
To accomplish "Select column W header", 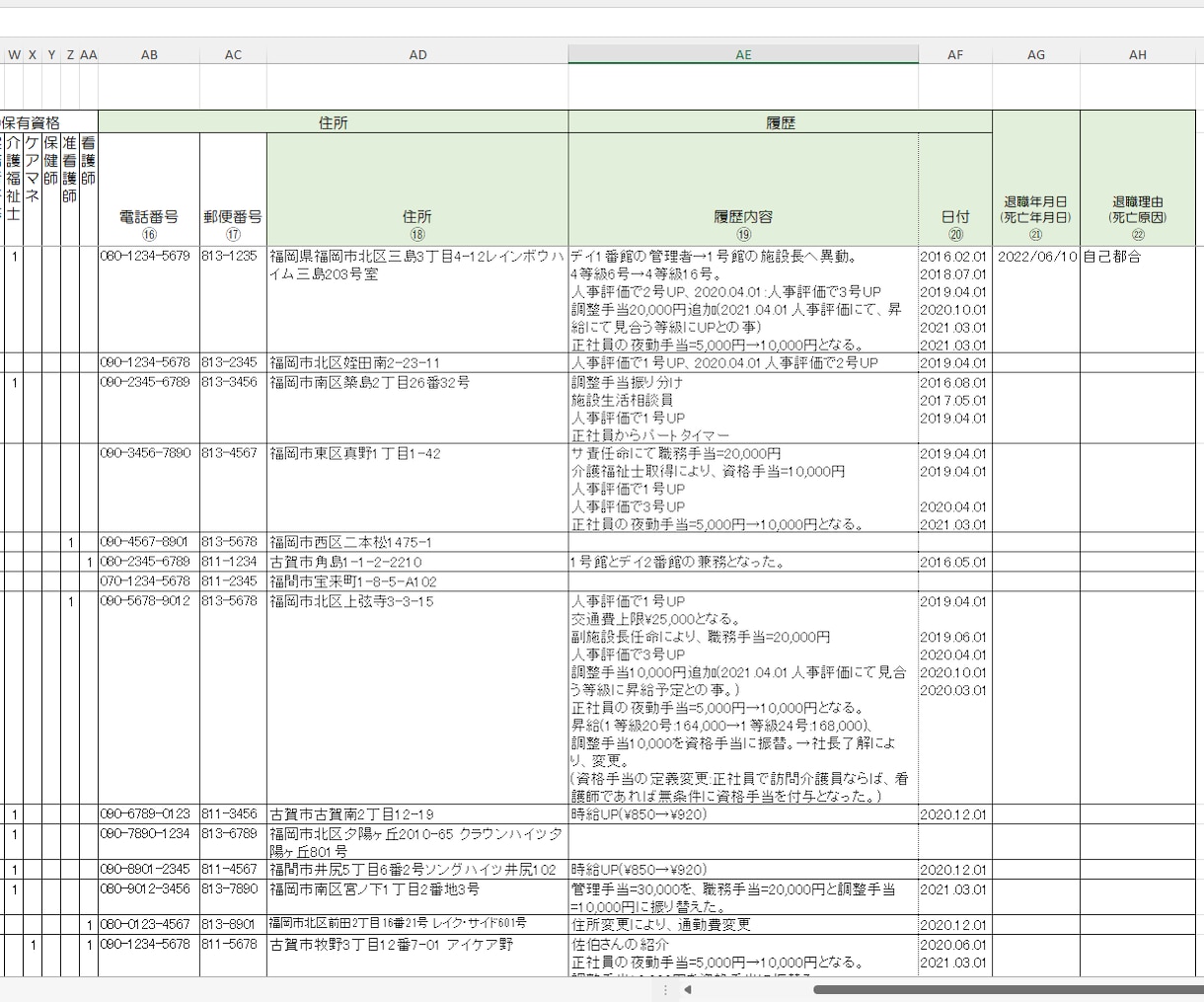I will coord(14,55).
